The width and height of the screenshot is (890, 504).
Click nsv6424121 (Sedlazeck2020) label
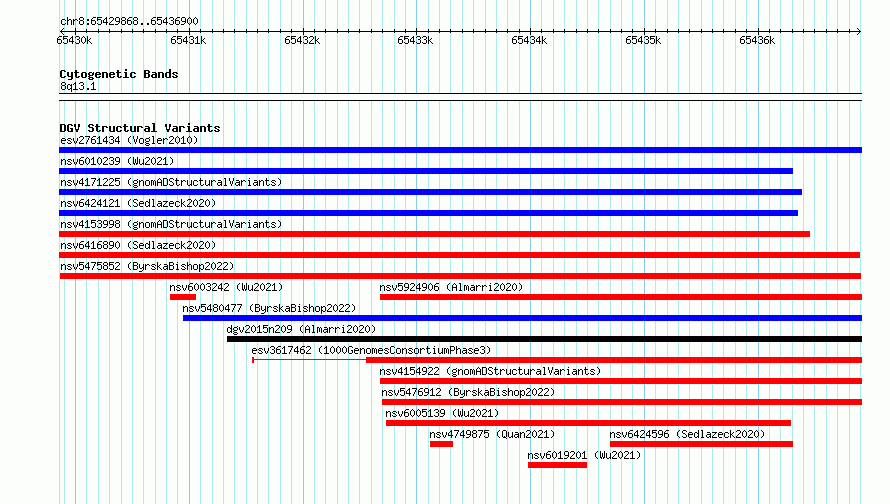tap(138, 203)
